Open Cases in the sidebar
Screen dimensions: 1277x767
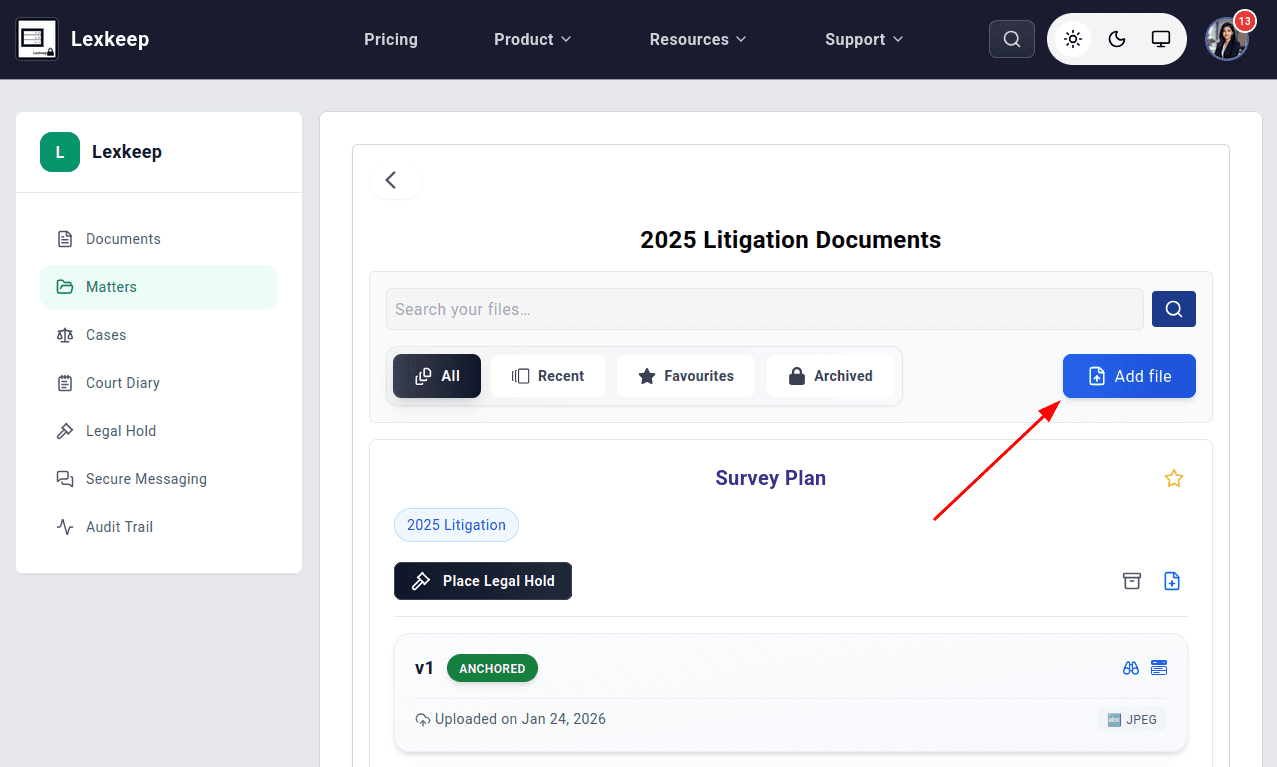(x=159, y=335)
